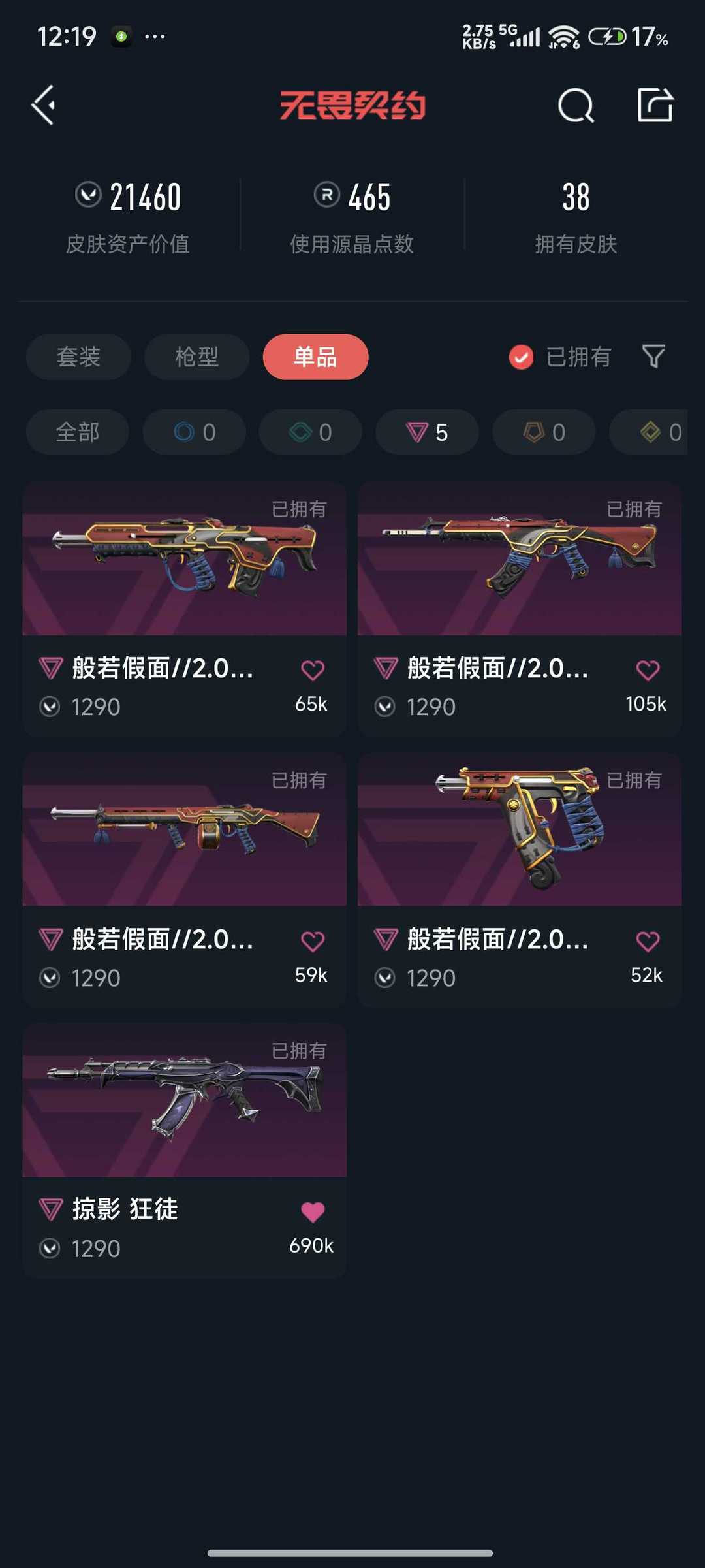Switch to the 套装 tab
The height and width of the screenshot is (1568, 705).
(78, 357)
